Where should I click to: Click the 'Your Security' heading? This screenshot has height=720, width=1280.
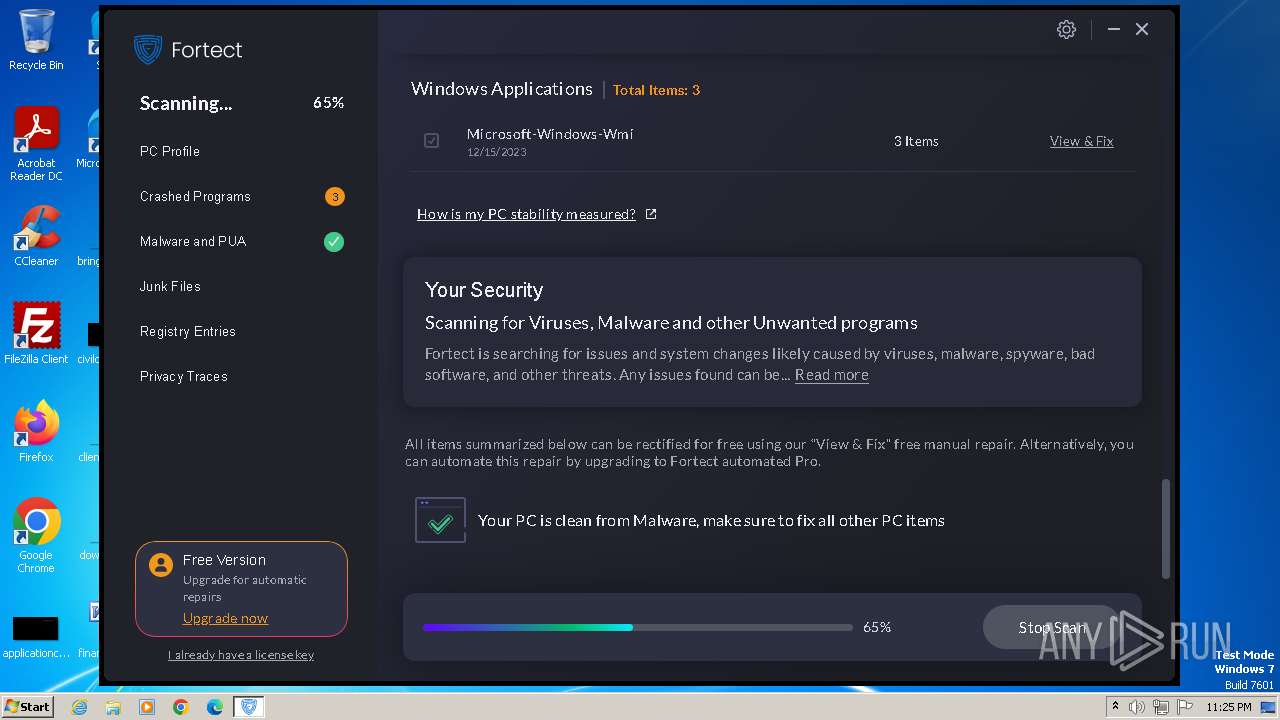tap(484, 290)
